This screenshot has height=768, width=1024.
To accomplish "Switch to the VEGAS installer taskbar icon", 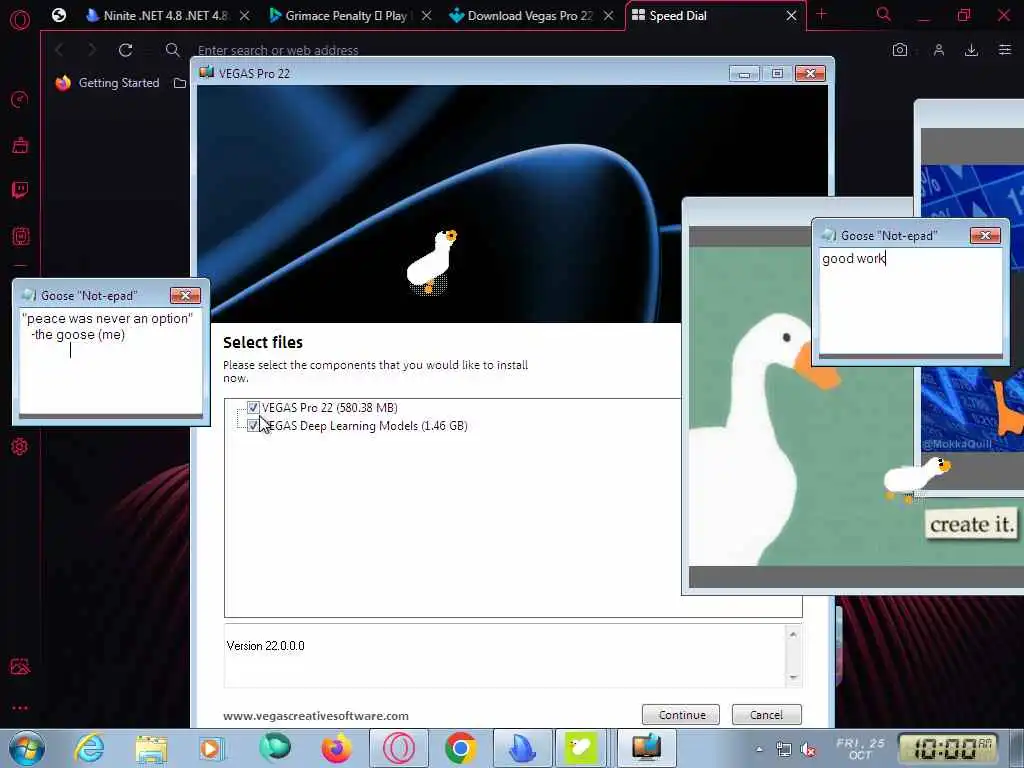I will pyautogui.click(x=646, y=748).
